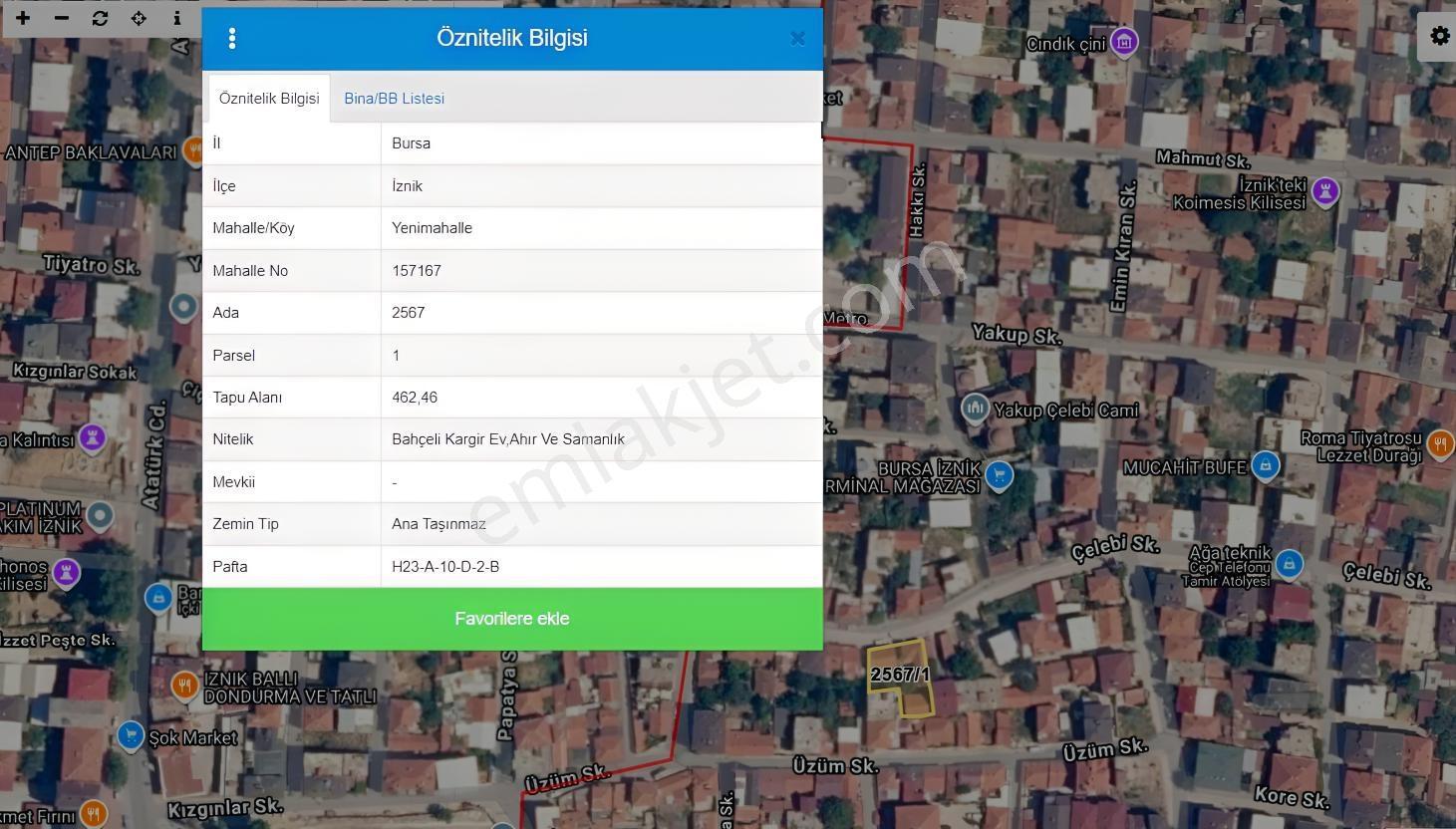Switch to the Bina/BB Listesi tab
The height and width of the screenshot is (829, 1456).
[395, 99]
